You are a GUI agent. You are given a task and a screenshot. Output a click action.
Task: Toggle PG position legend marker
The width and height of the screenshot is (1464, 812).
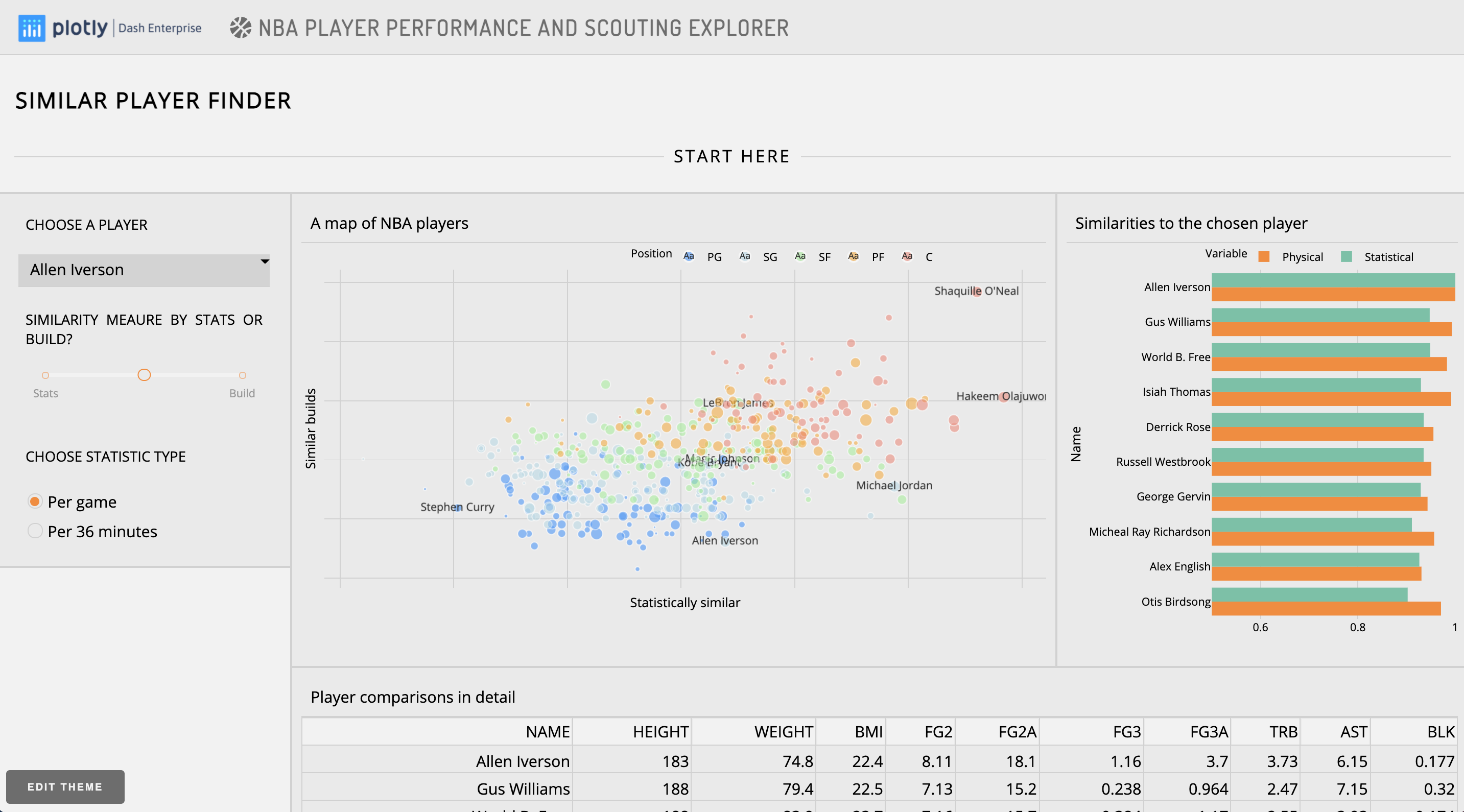[x=689, y=256]
